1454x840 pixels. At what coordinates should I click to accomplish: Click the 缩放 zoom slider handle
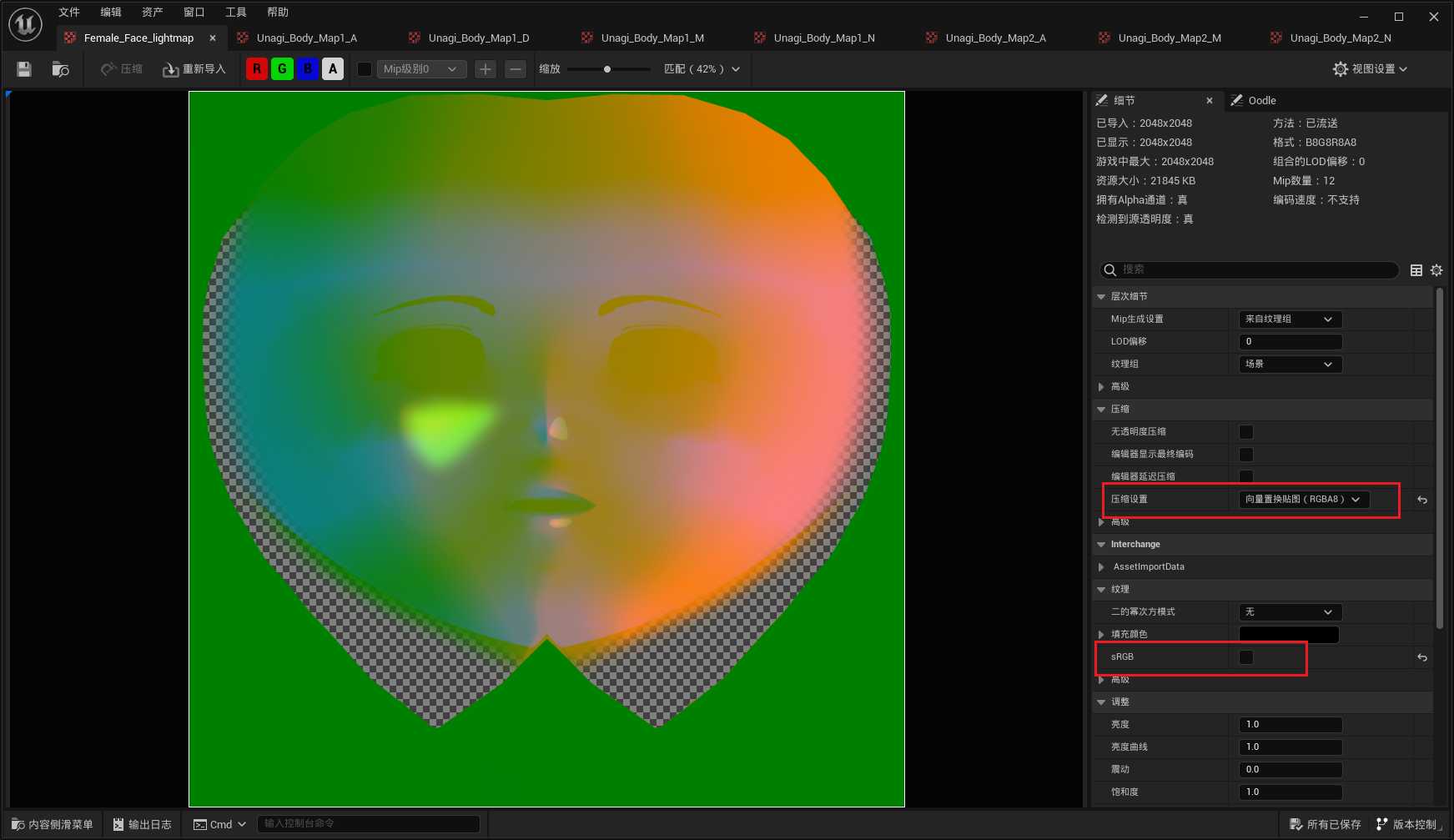(607, 69)
